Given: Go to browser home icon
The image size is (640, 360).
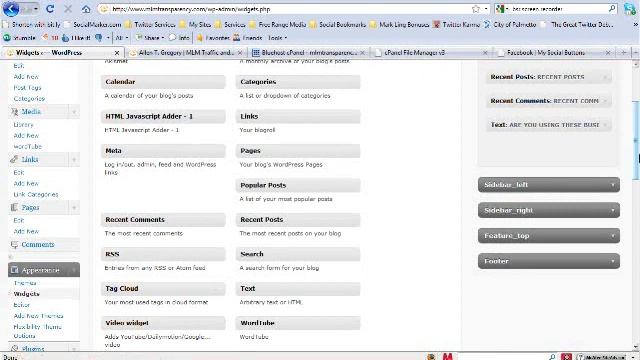Looking at the screenshot, I should (86, 9).
